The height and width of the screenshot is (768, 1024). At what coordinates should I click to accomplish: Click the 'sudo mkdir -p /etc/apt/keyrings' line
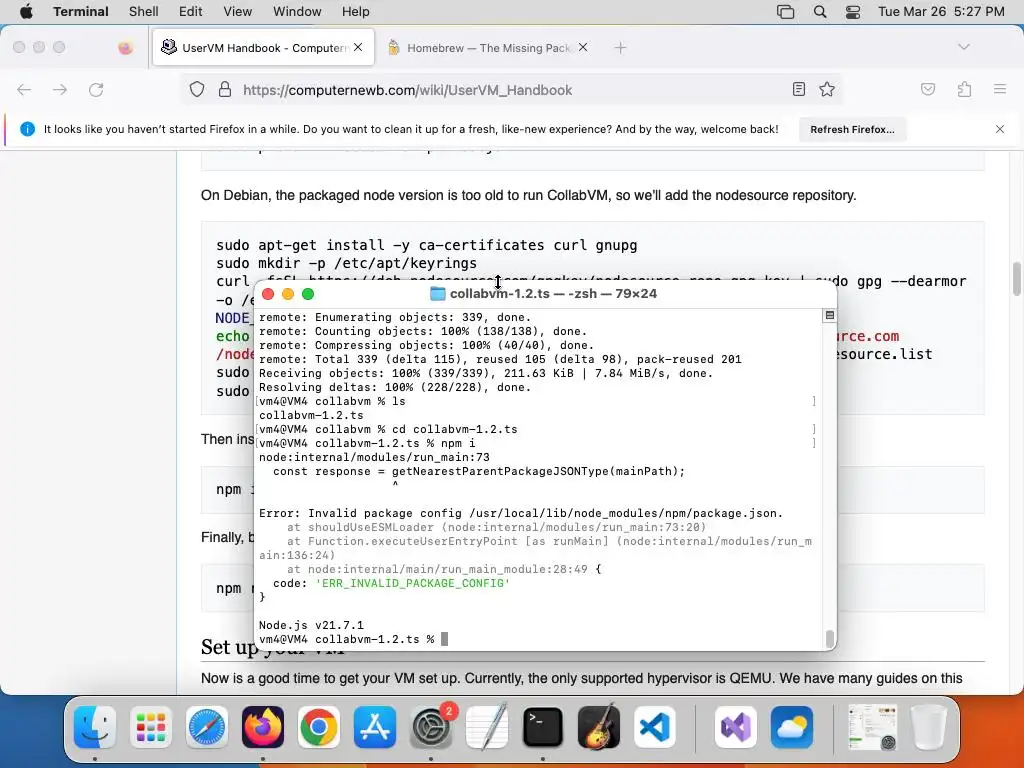346,263
